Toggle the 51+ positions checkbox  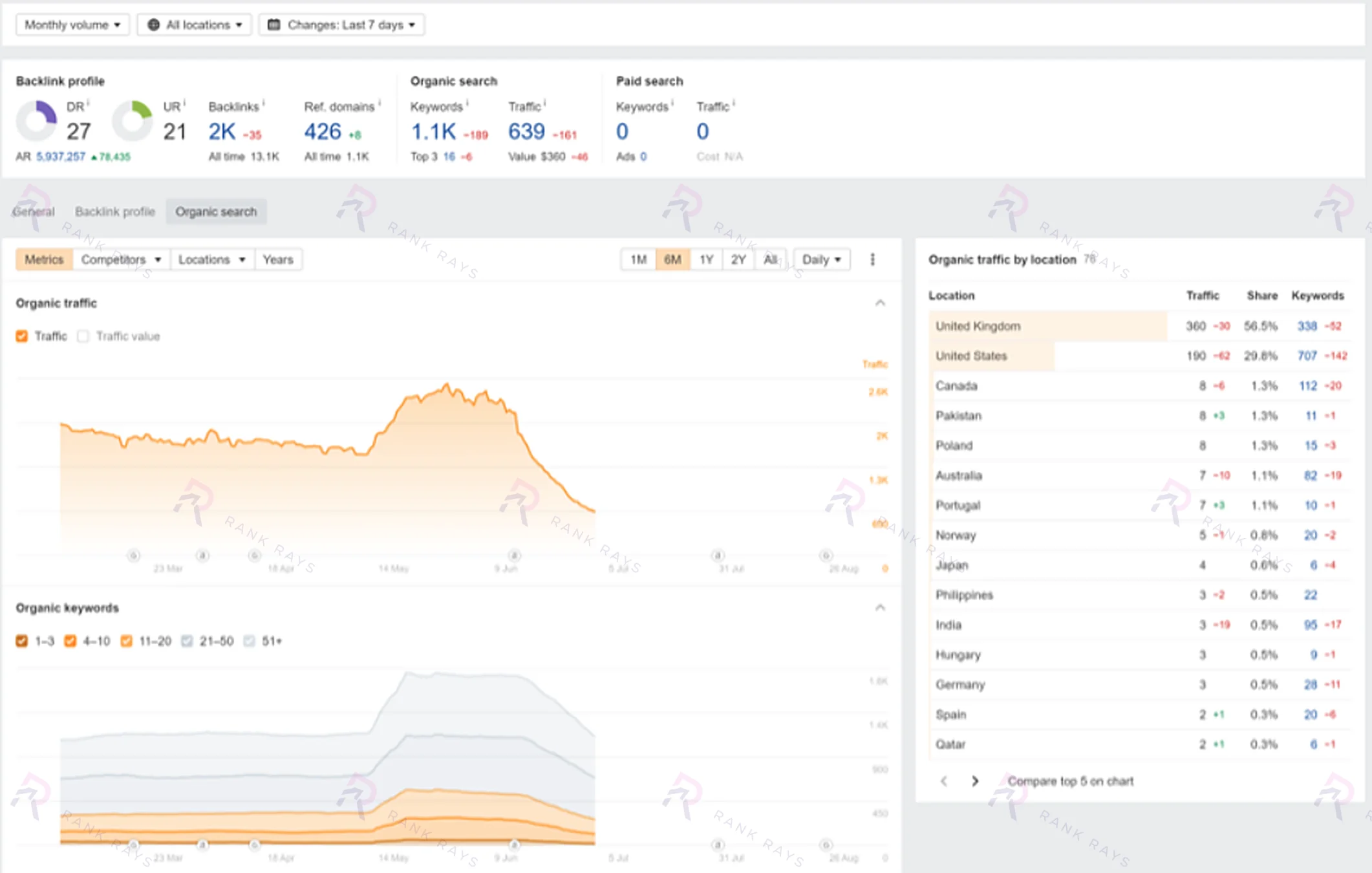pos(249,641)
